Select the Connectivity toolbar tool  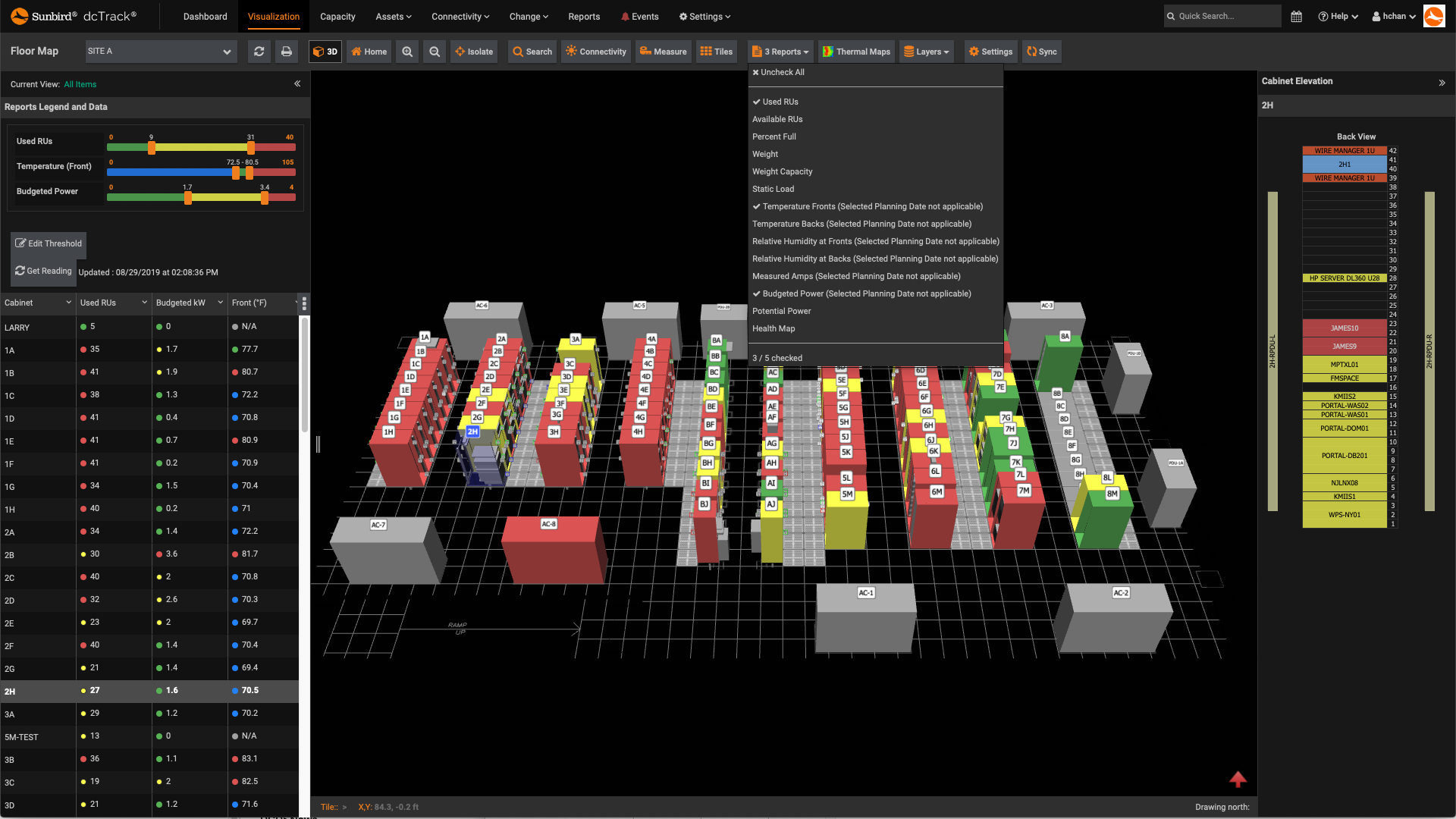[x=596, y=52]
